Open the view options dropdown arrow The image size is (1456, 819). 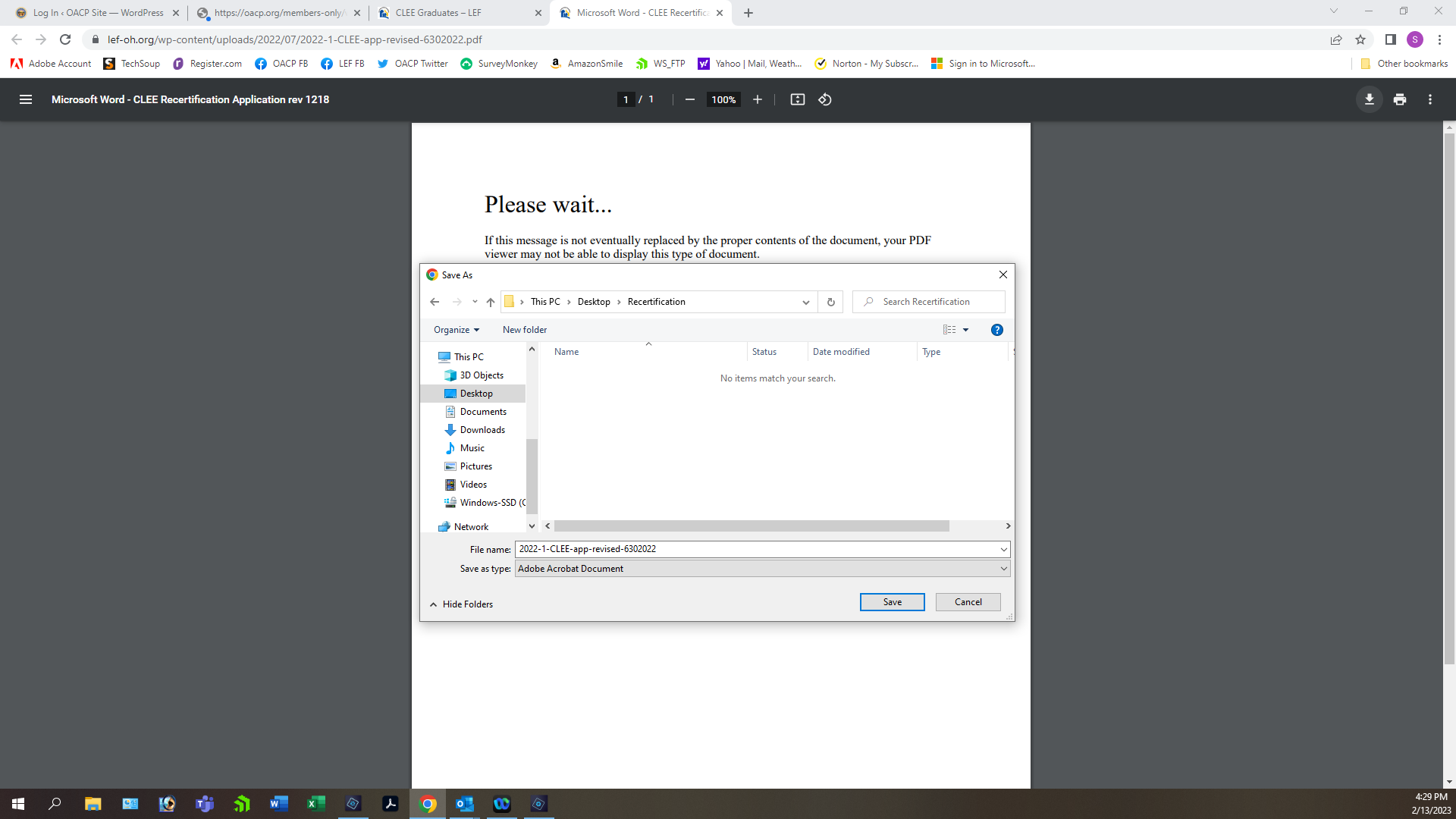point(965,330)
